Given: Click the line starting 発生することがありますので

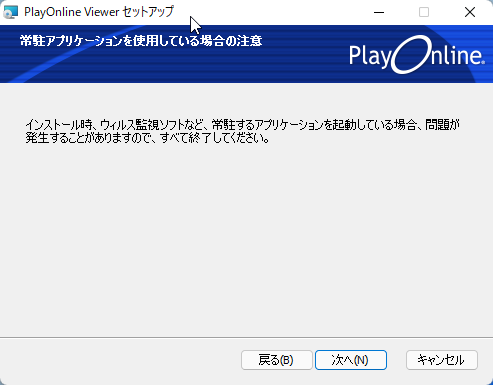Looking at the screenshot, I should [148, 138].
